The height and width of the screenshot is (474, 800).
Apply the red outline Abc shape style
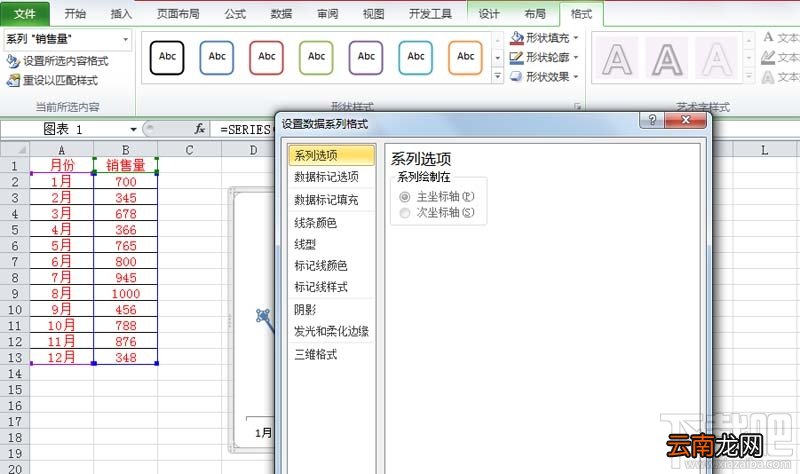click(266, 58)
